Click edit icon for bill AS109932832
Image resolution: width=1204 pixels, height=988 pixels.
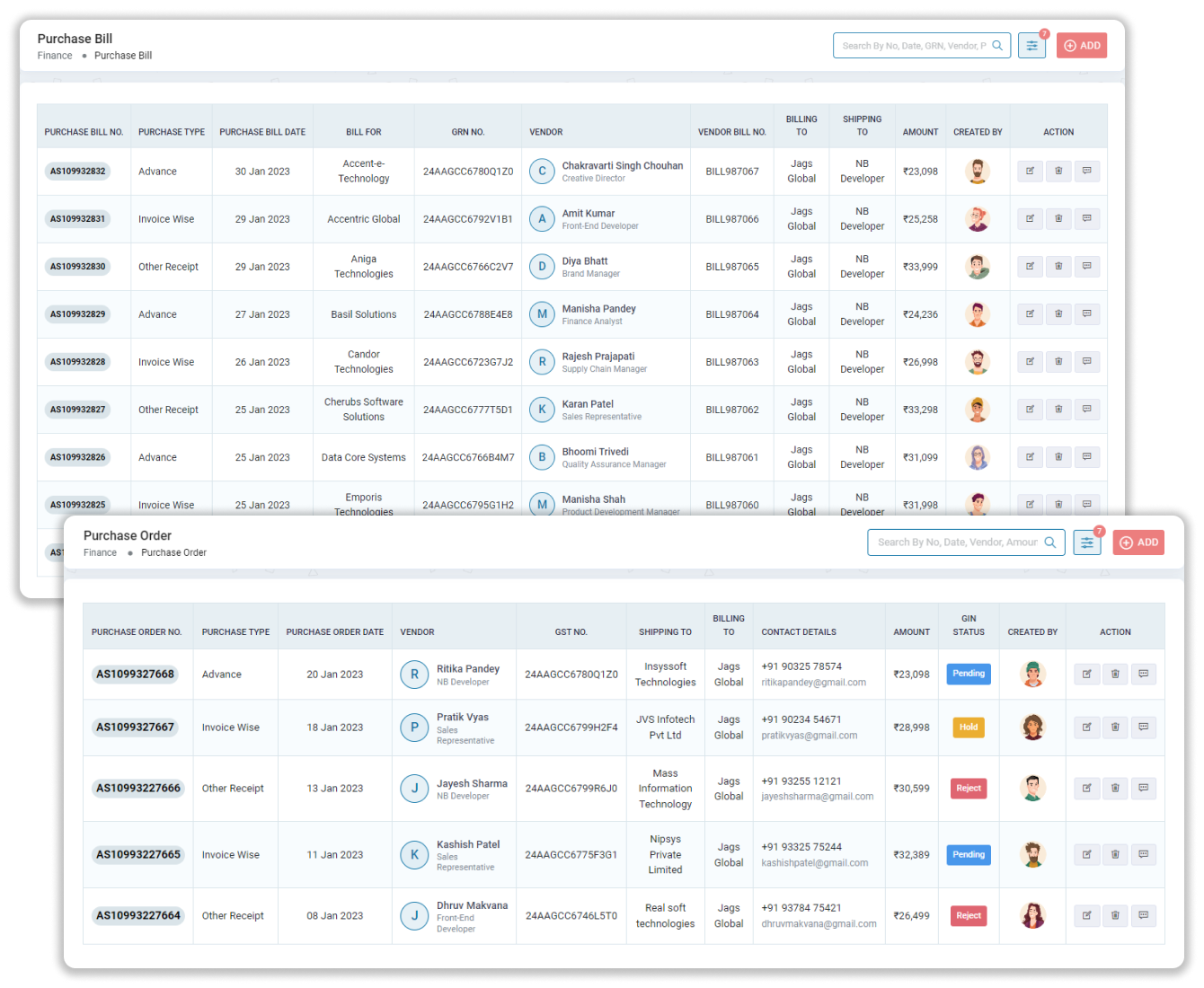(x=1030, y=171)
